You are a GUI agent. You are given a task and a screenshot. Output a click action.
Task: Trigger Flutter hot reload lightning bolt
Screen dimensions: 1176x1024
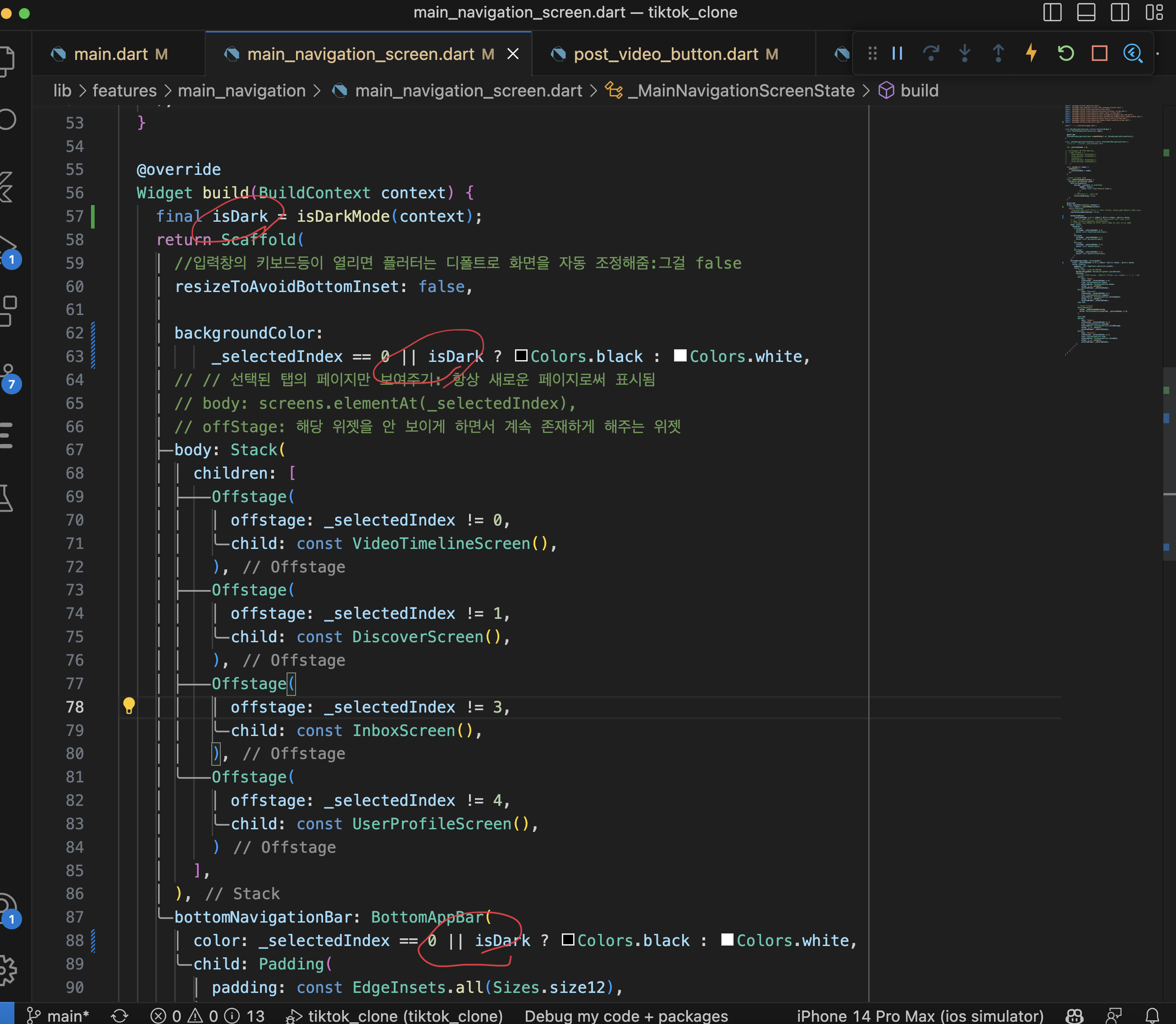tap(1031, 53)
